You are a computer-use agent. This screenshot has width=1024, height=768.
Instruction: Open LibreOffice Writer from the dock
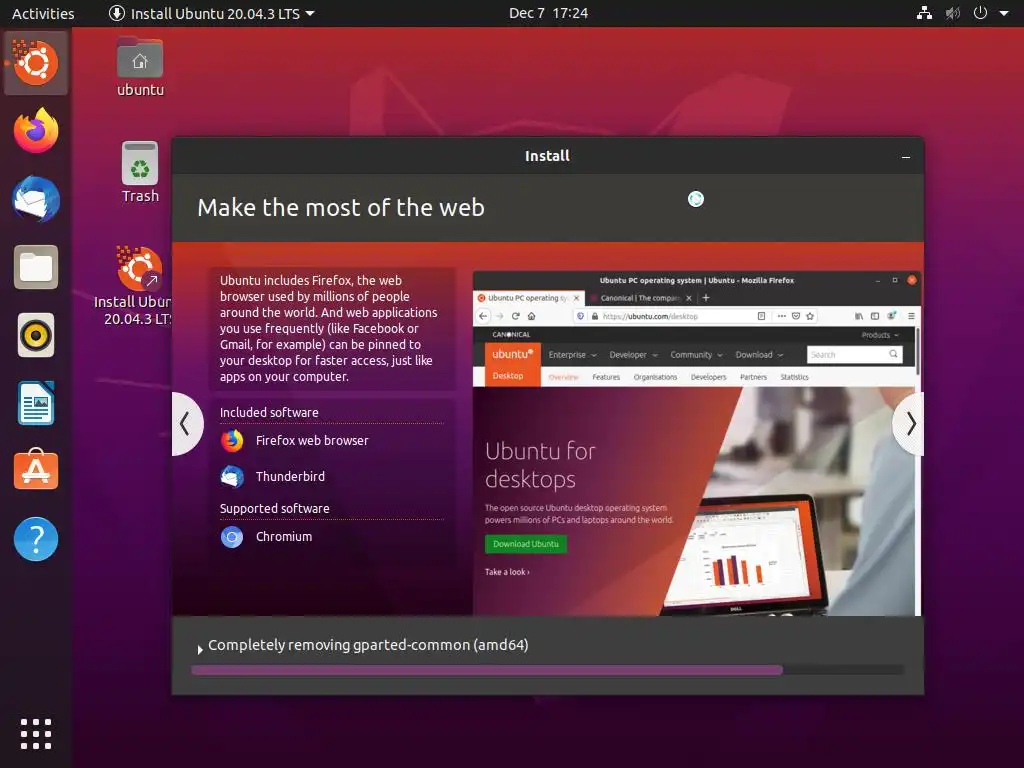point(36,403)
